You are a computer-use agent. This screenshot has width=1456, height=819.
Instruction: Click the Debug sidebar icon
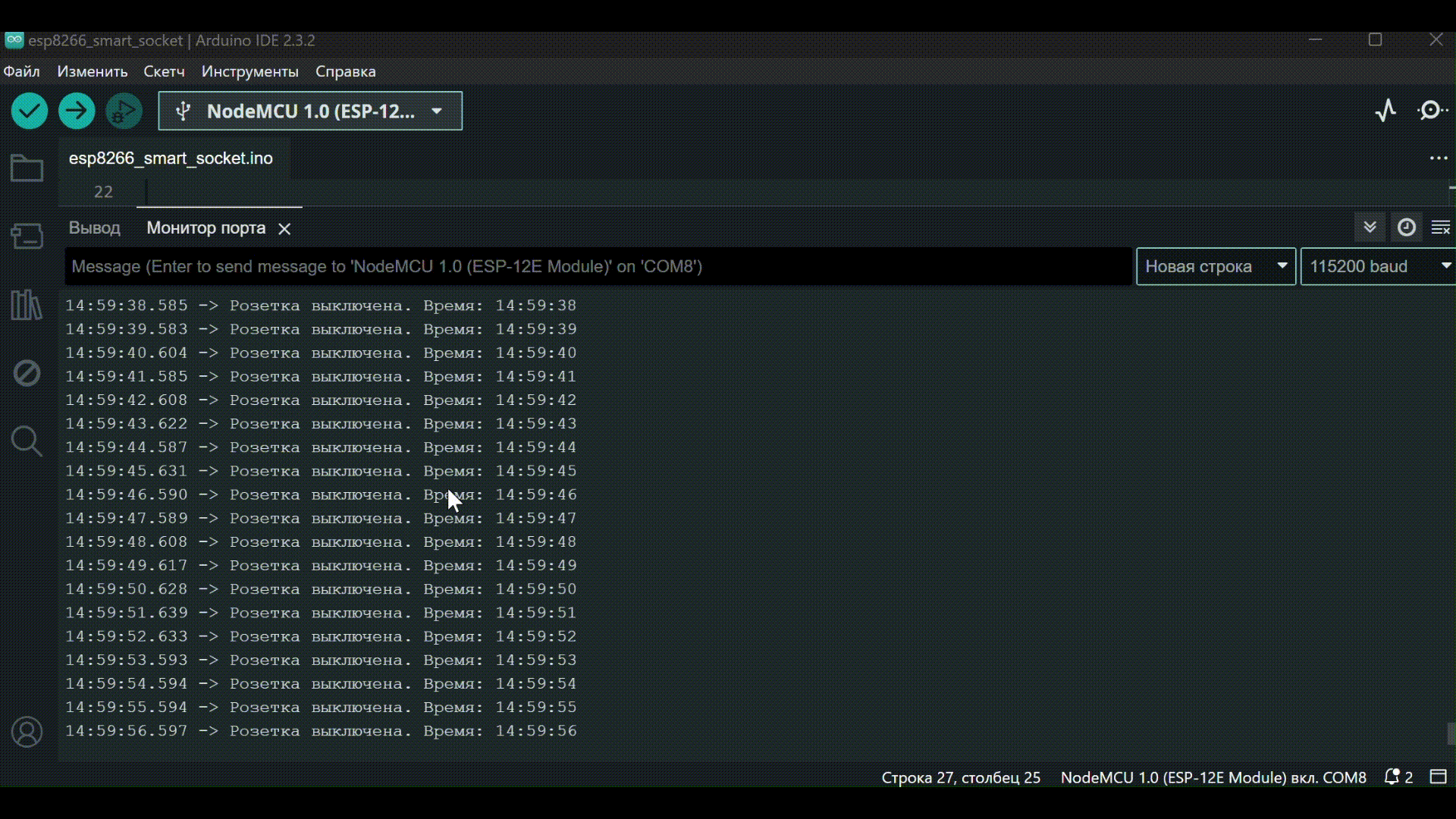[x=27, y=373]
